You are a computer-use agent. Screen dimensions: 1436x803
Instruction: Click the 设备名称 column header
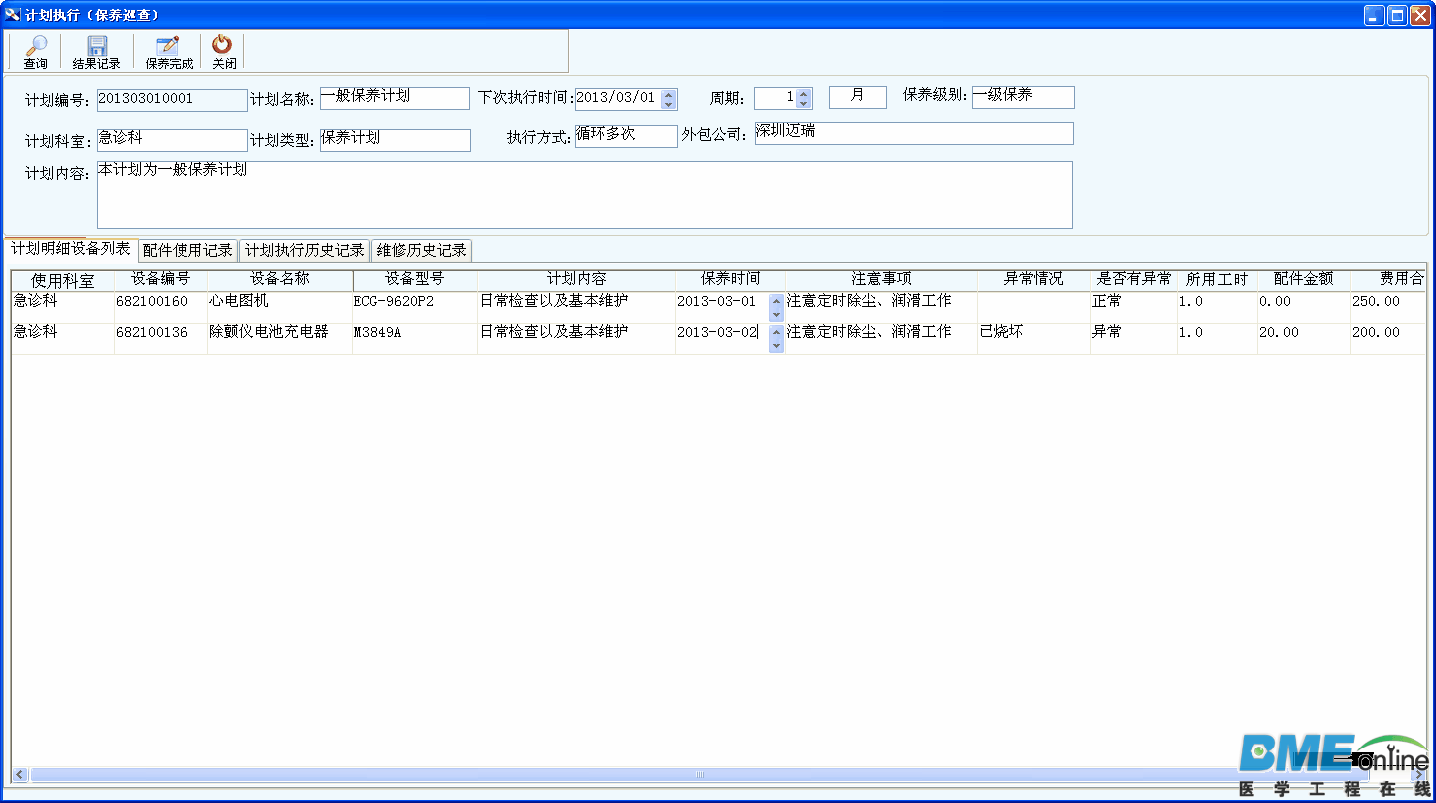pyautogui.click(x=280, y=279)
